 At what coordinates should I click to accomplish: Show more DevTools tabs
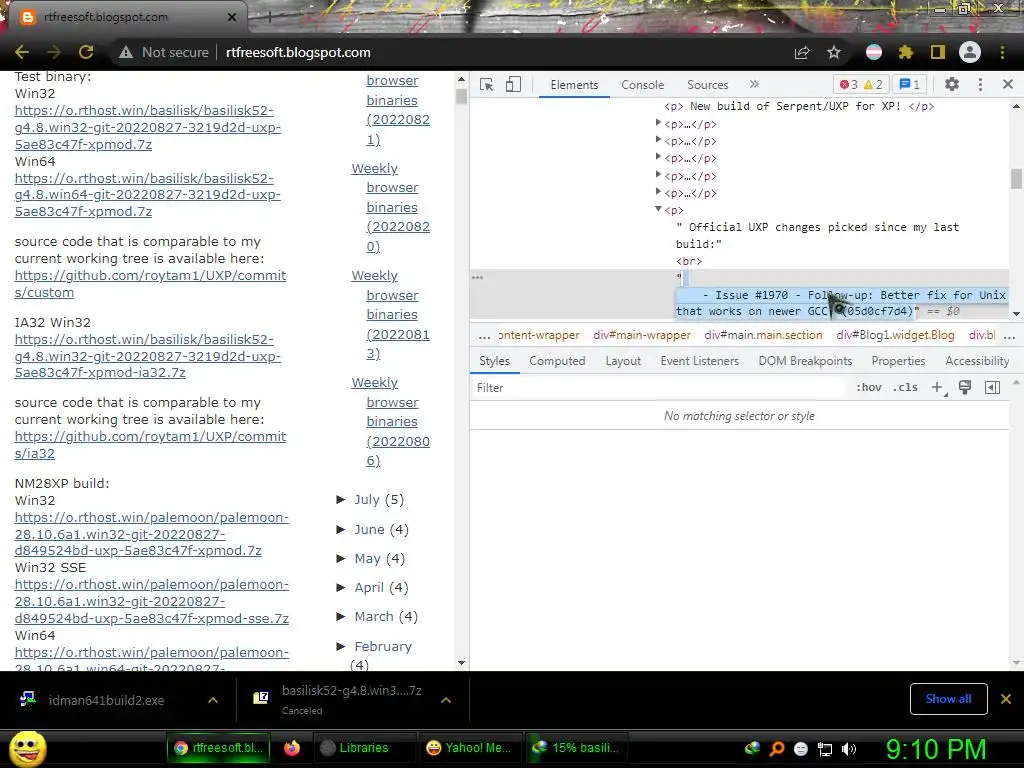tap(754, 84)
